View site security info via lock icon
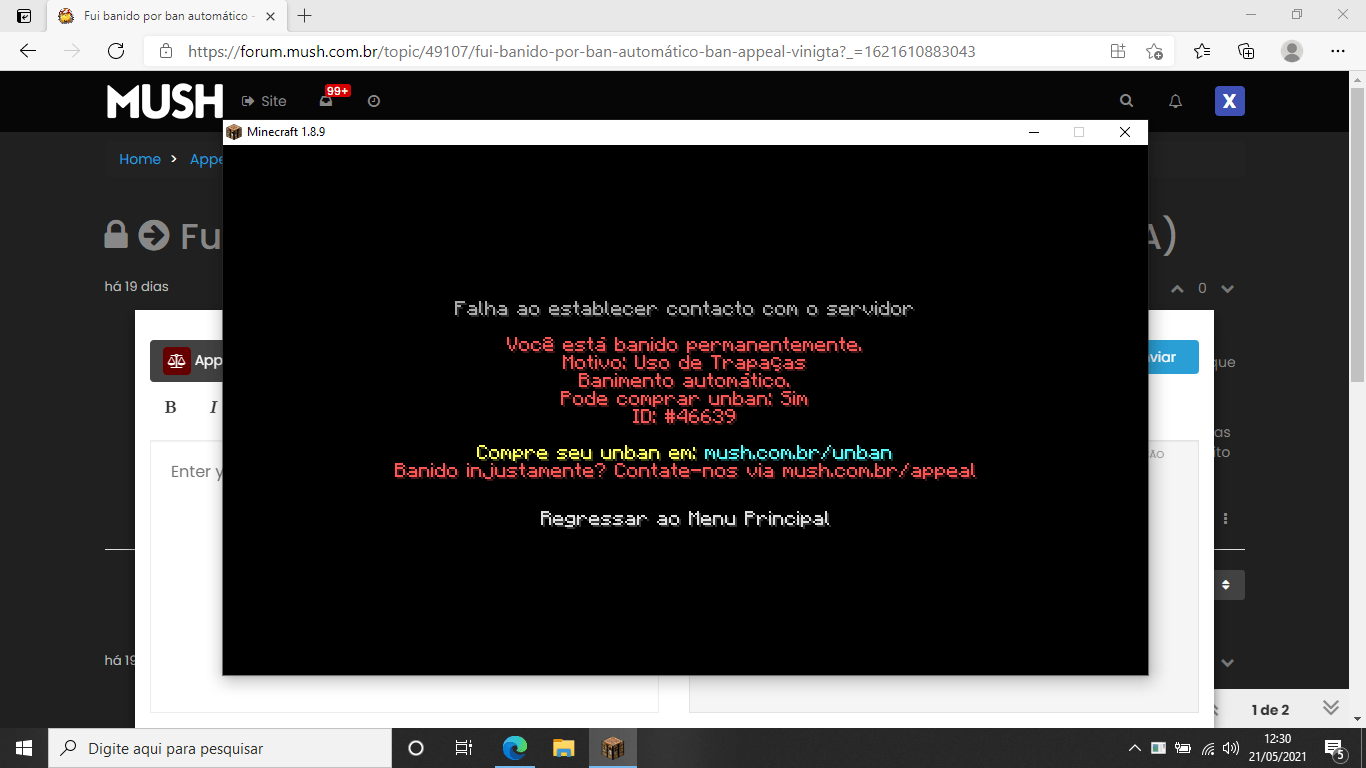The height and width of the screenshot is (768, 1366). click(166, 51)
